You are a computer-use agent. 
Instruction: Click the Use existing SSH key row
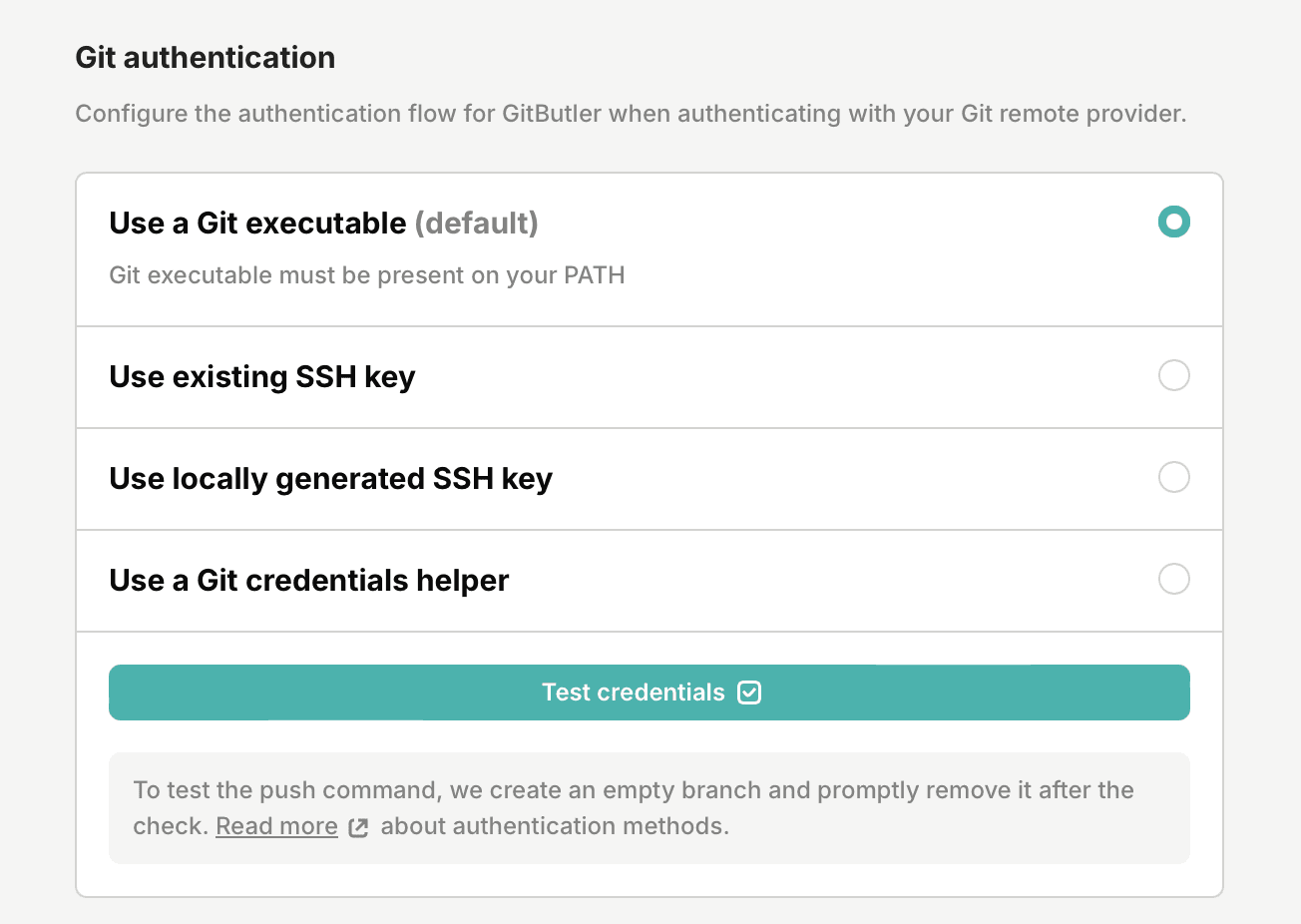[649, 376]
